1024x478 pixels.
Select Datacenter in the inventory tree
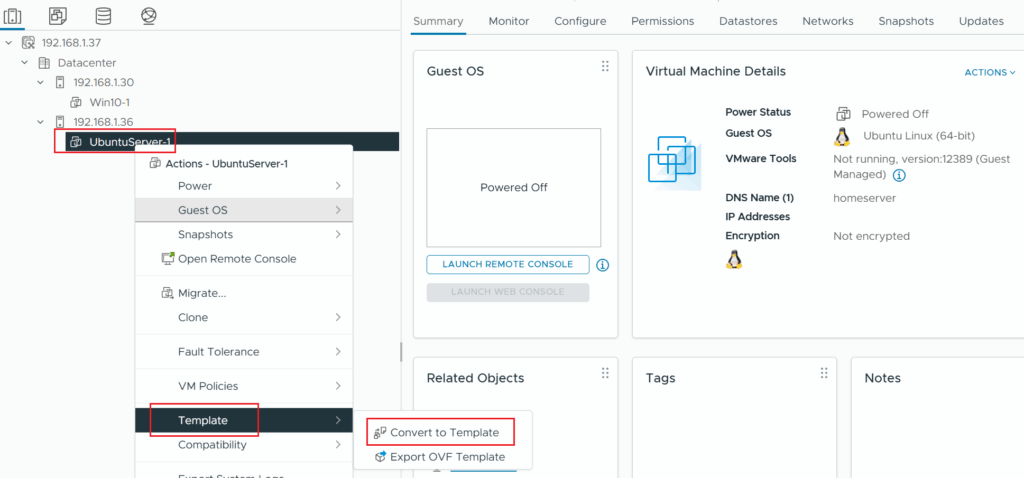pos(87,63)
